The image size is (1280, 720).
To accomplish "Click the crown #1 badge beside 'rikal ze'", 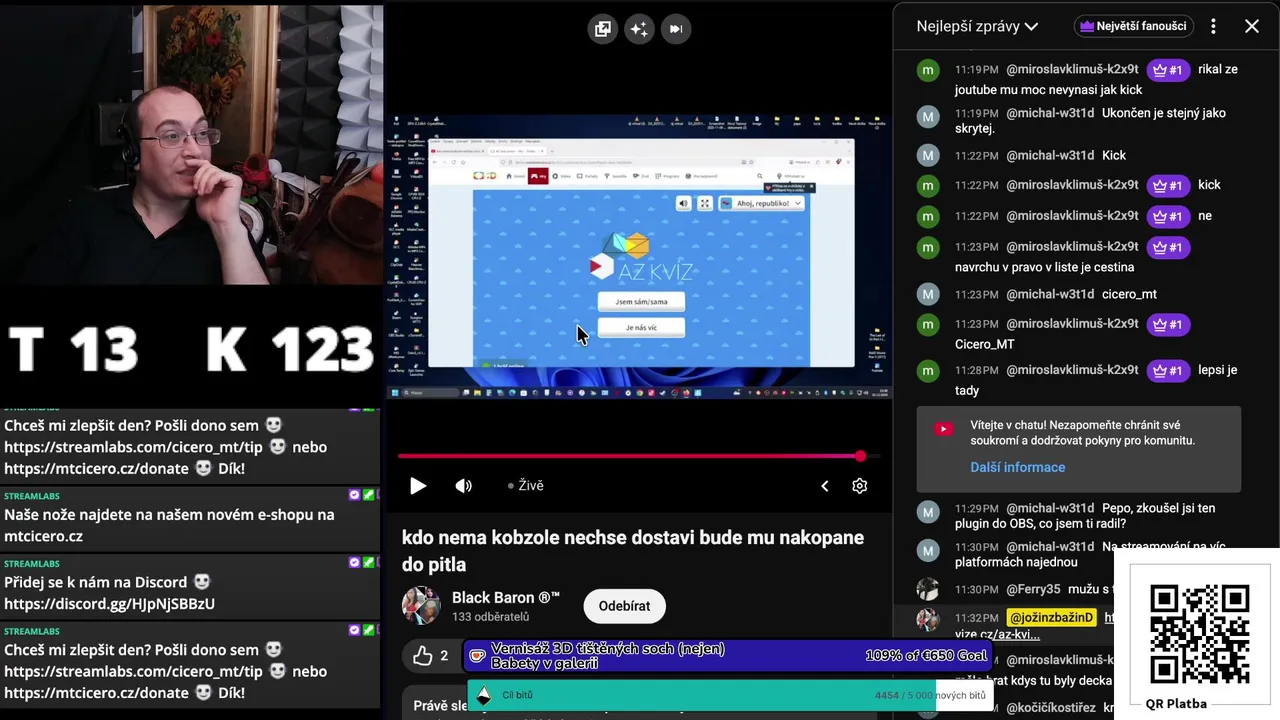I will [x=1168, y=70].
